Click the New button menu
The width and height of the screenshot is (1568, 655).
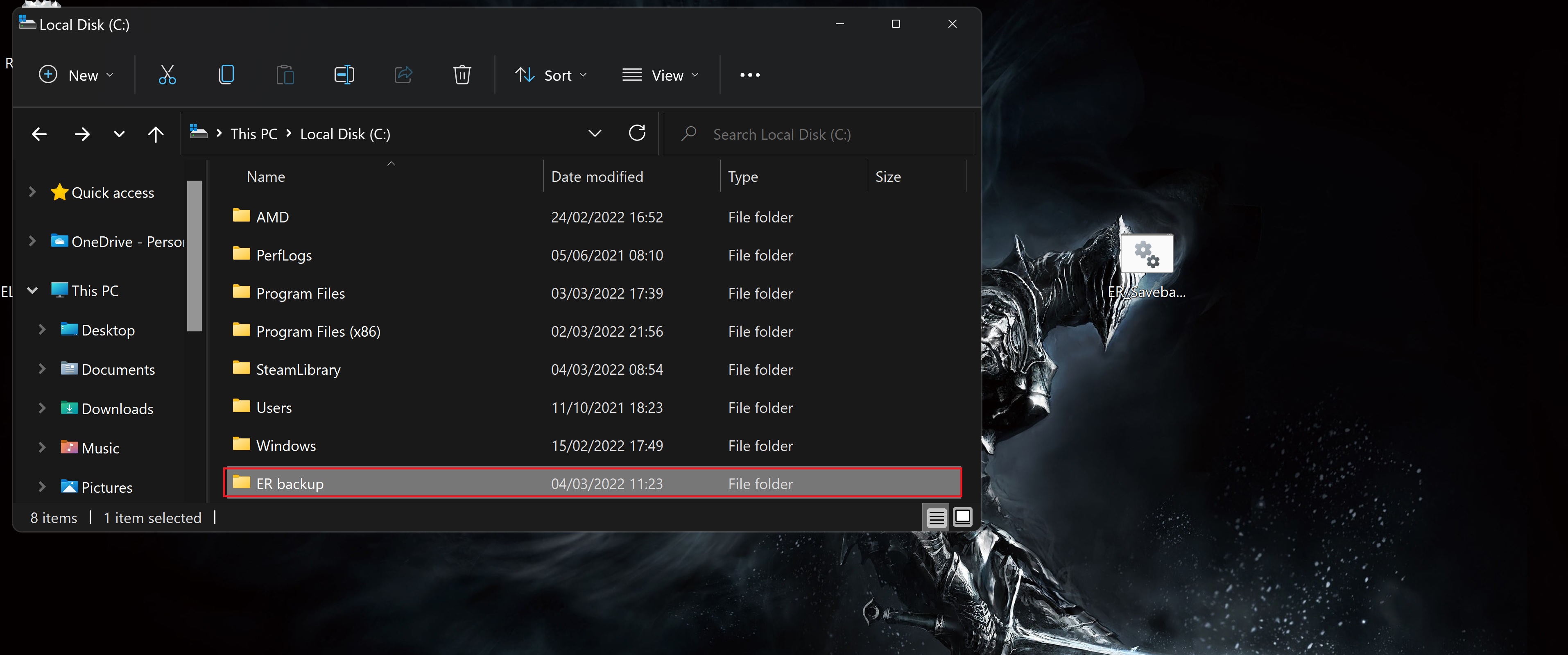[76, 75]
